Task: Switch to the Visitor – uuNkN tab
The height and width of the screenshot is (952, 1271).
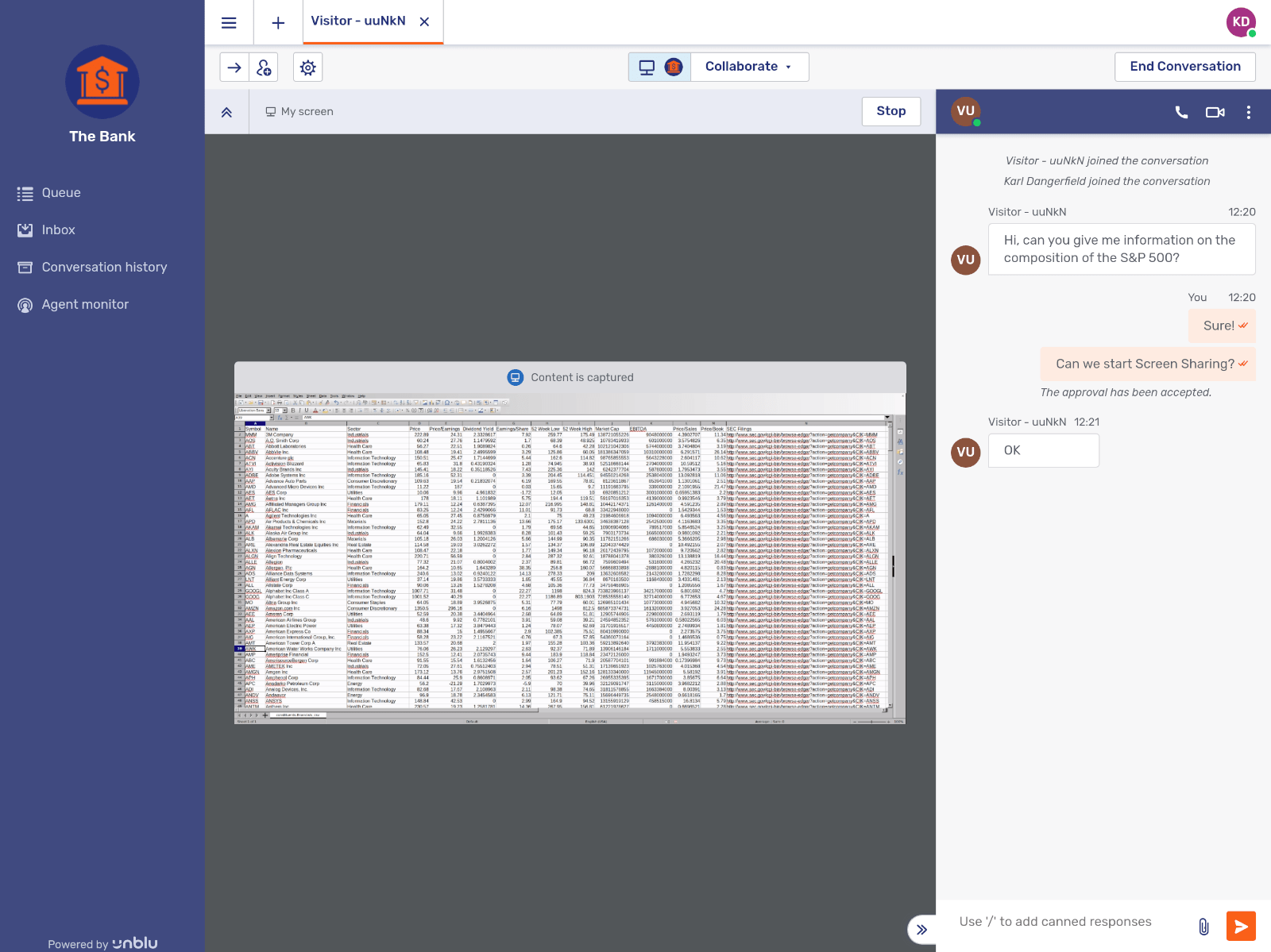Action: point(359,21)
